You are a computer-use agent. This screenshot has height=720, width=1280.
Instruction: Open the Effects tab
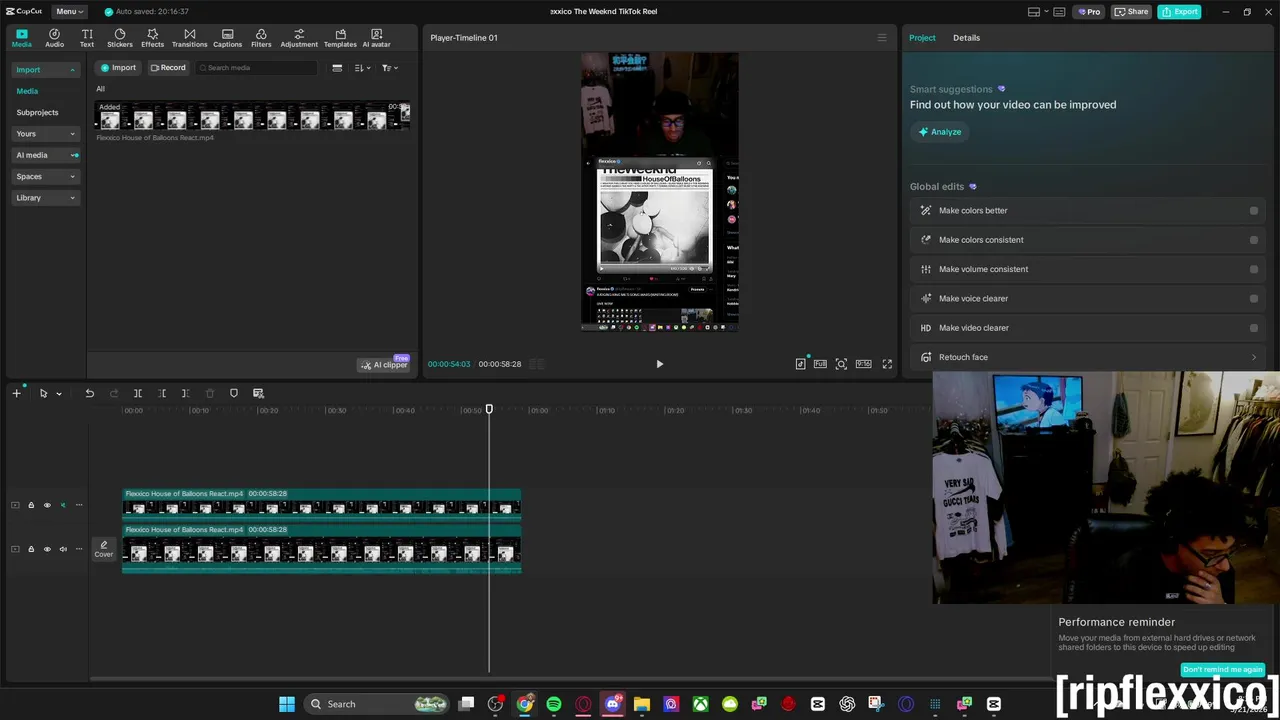click(x=152, y=38)
